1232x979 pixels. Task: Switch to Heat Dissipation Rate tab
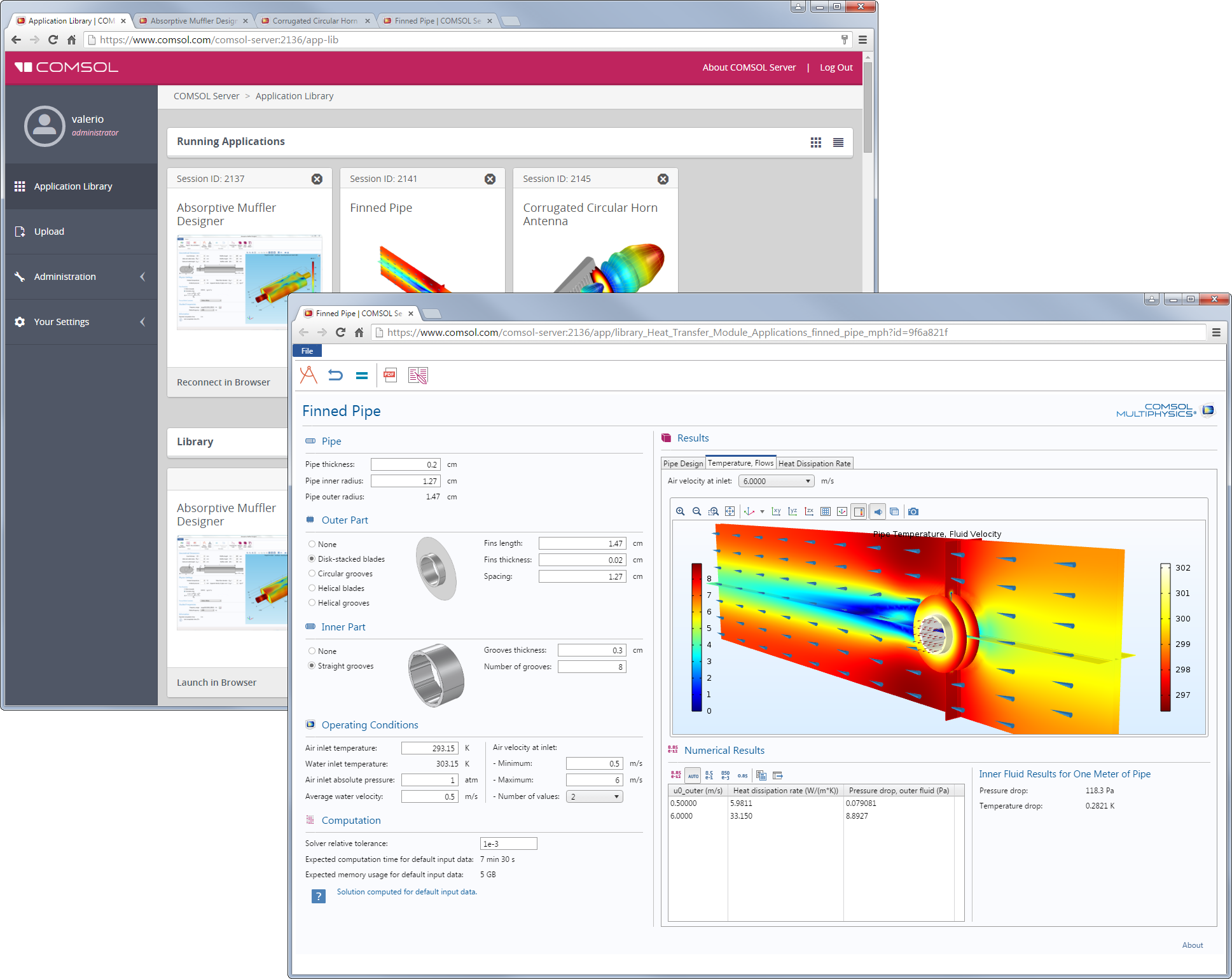[814, 463]
